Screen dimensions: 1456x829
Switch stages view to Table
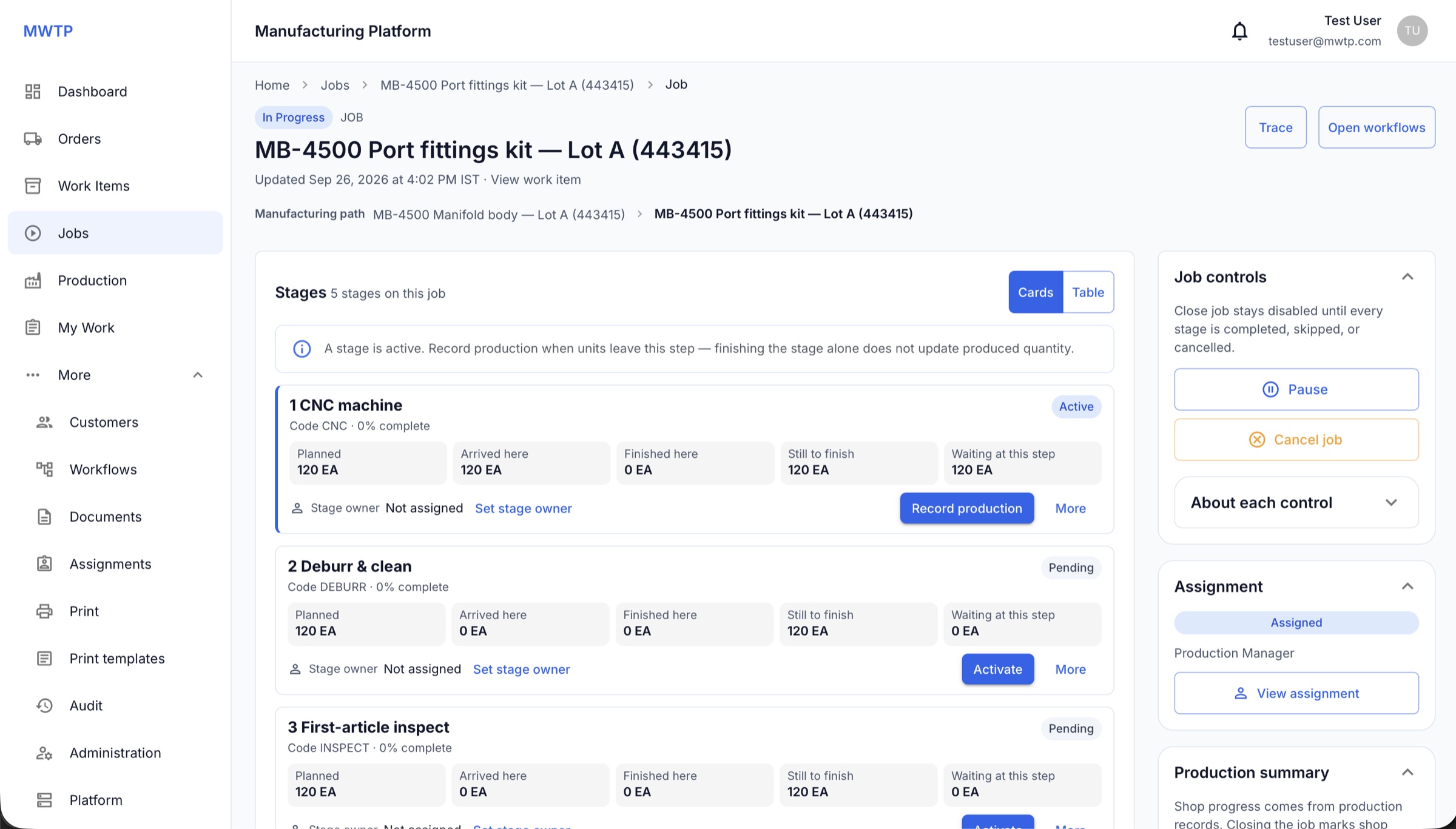point(1088,292)
